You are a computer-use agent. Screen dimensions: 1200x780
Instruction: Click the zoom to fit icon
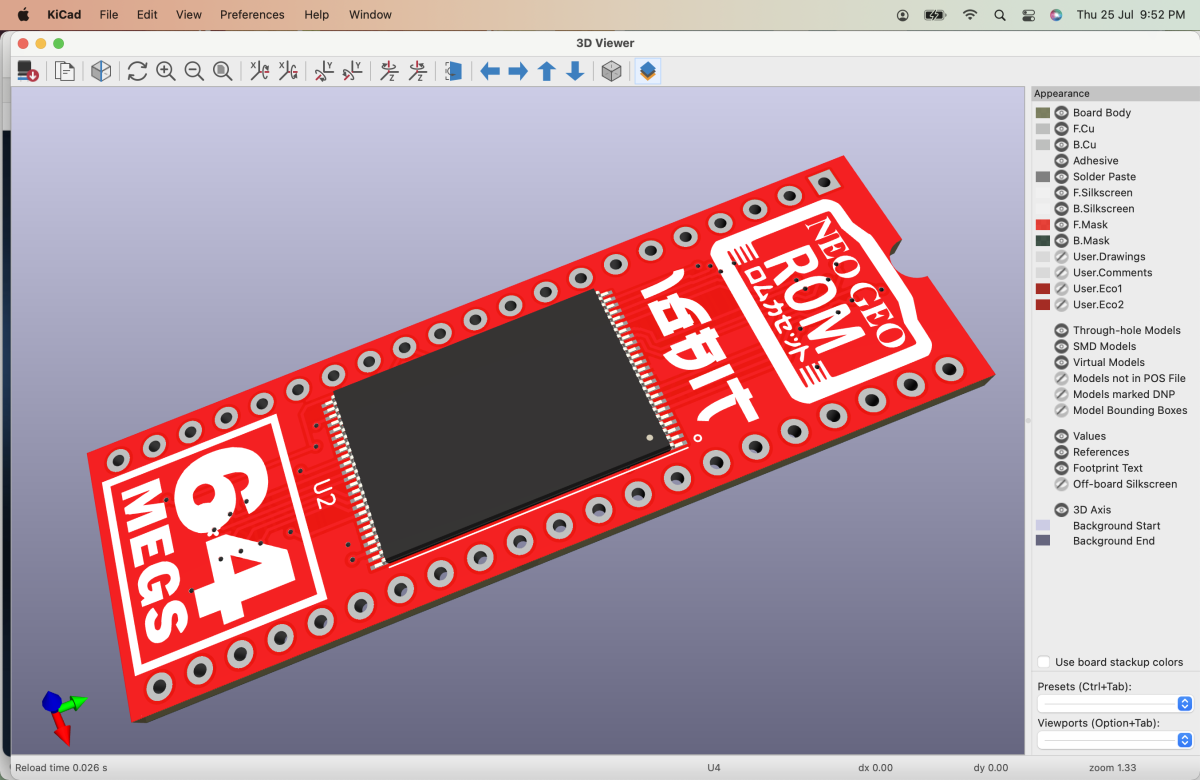pos(223,71)
